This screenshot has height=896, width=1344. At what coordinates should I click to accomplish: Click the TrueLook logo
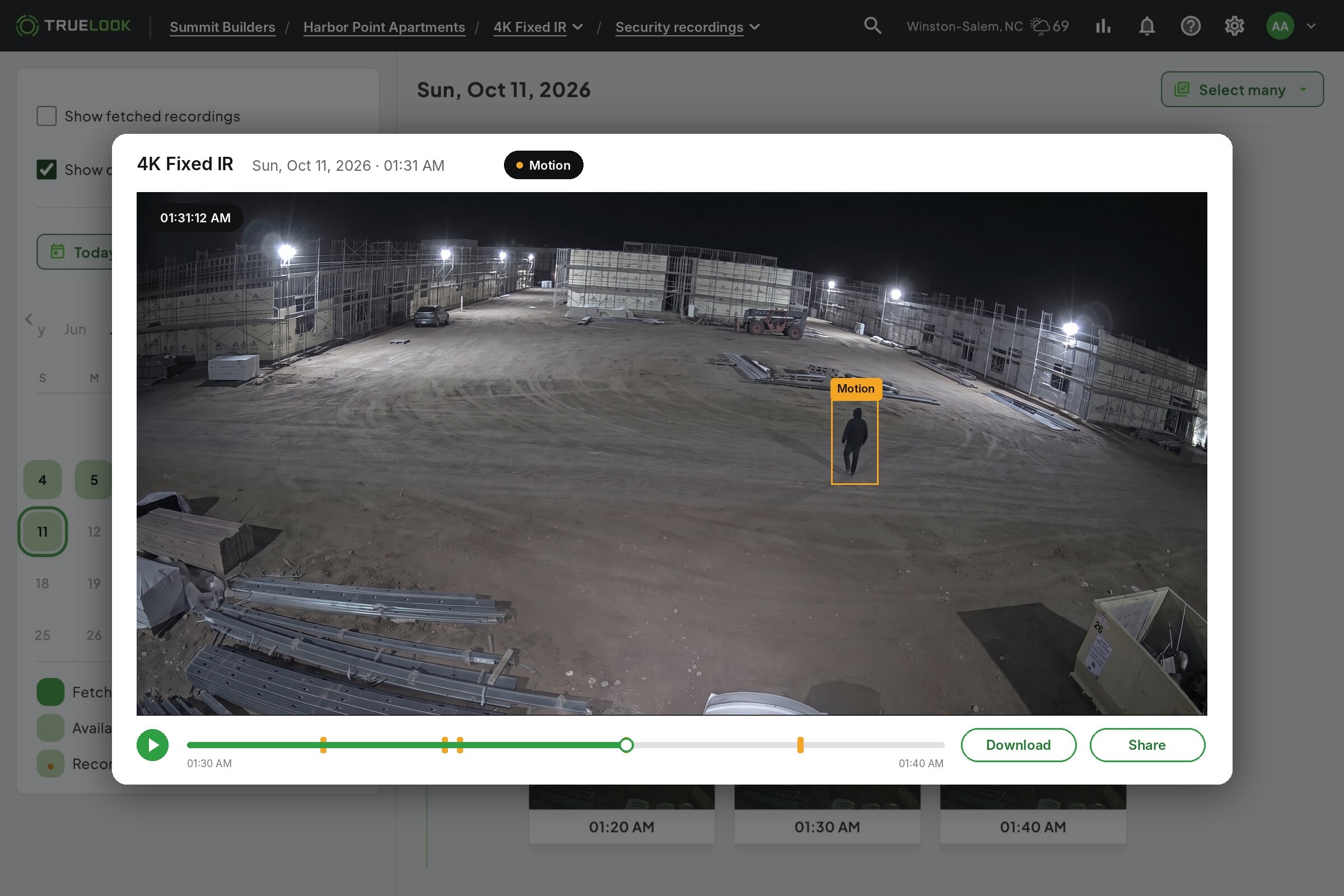coord(73,26)
